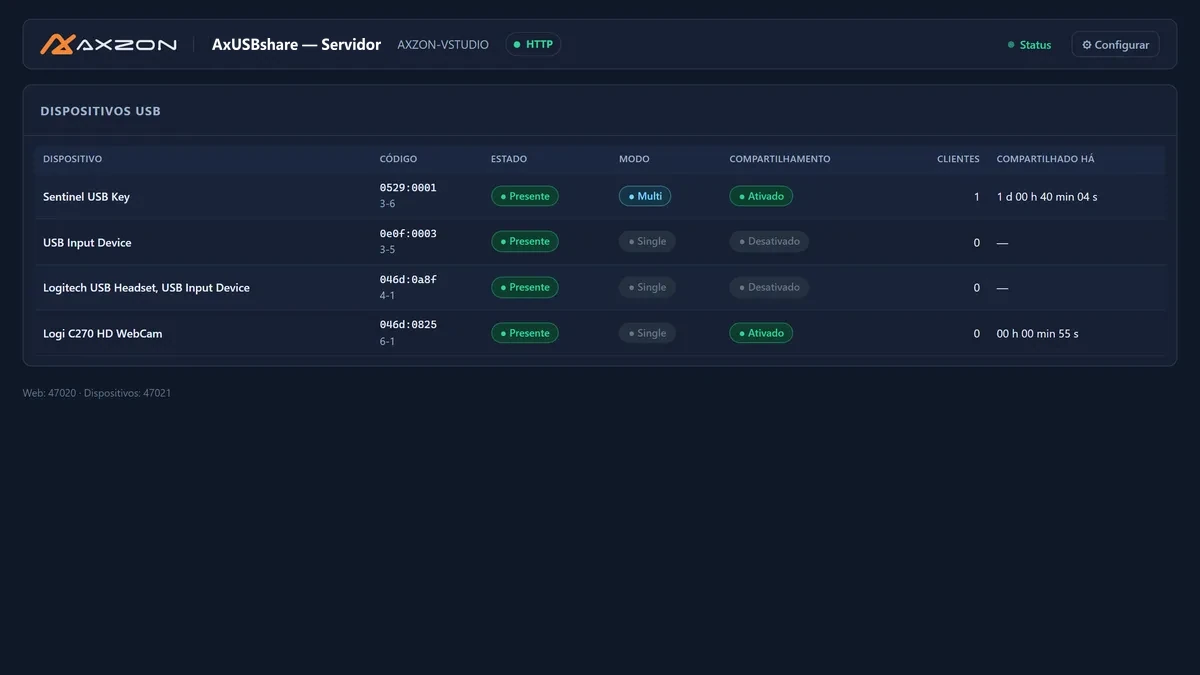1200x675 pixels.
Task: Click the Web and Dispositivos ports footer text
Action: 97,393
